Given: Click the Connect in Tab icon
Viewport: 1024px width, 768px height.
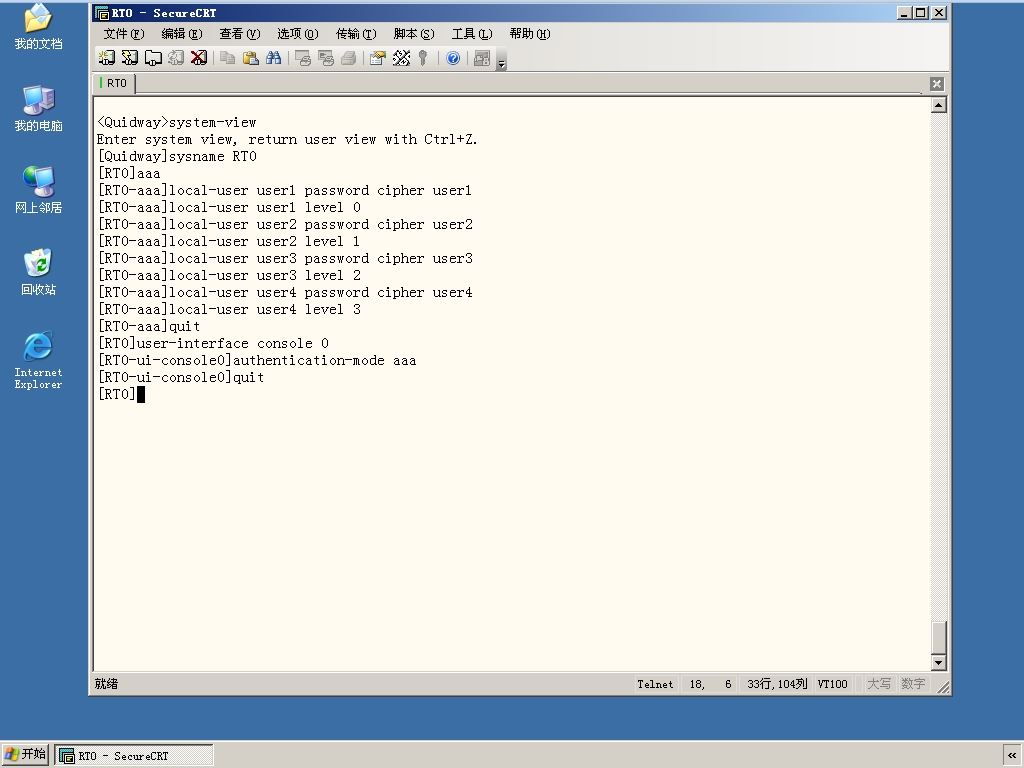Looking at the screenshot, I should [153, 58].
